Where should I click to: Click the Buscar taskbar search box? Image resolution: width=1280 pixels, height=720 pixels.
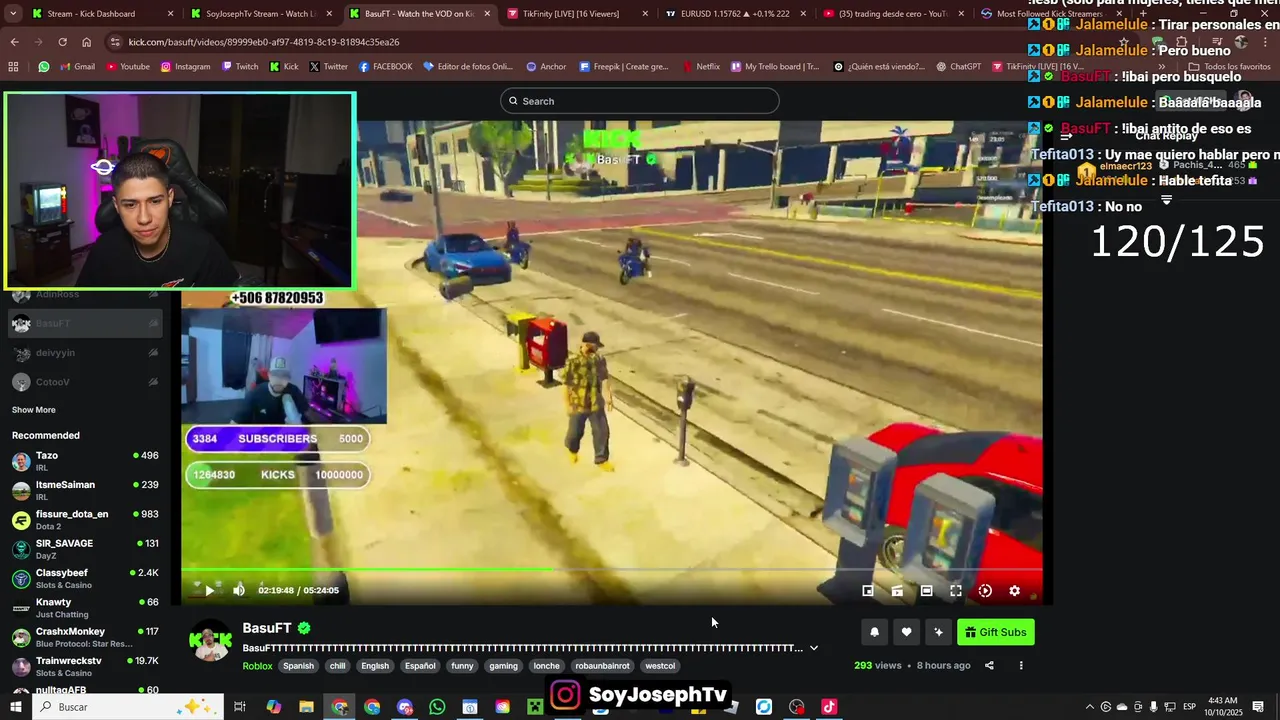(x=130, y=707)
